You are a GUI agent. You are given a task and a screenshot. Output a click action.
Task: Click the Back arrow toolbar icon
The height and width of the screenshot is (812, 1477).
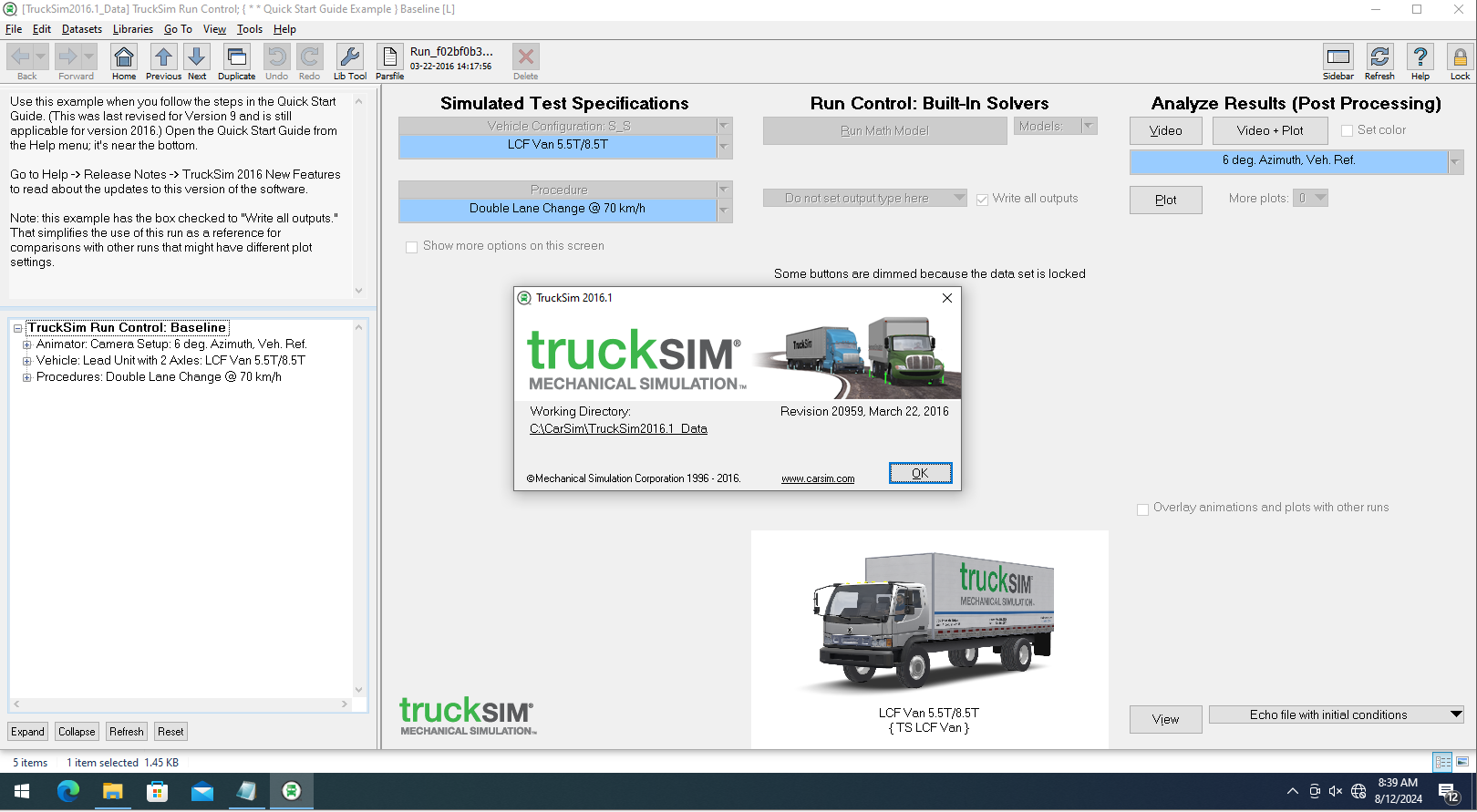[20, 57]
